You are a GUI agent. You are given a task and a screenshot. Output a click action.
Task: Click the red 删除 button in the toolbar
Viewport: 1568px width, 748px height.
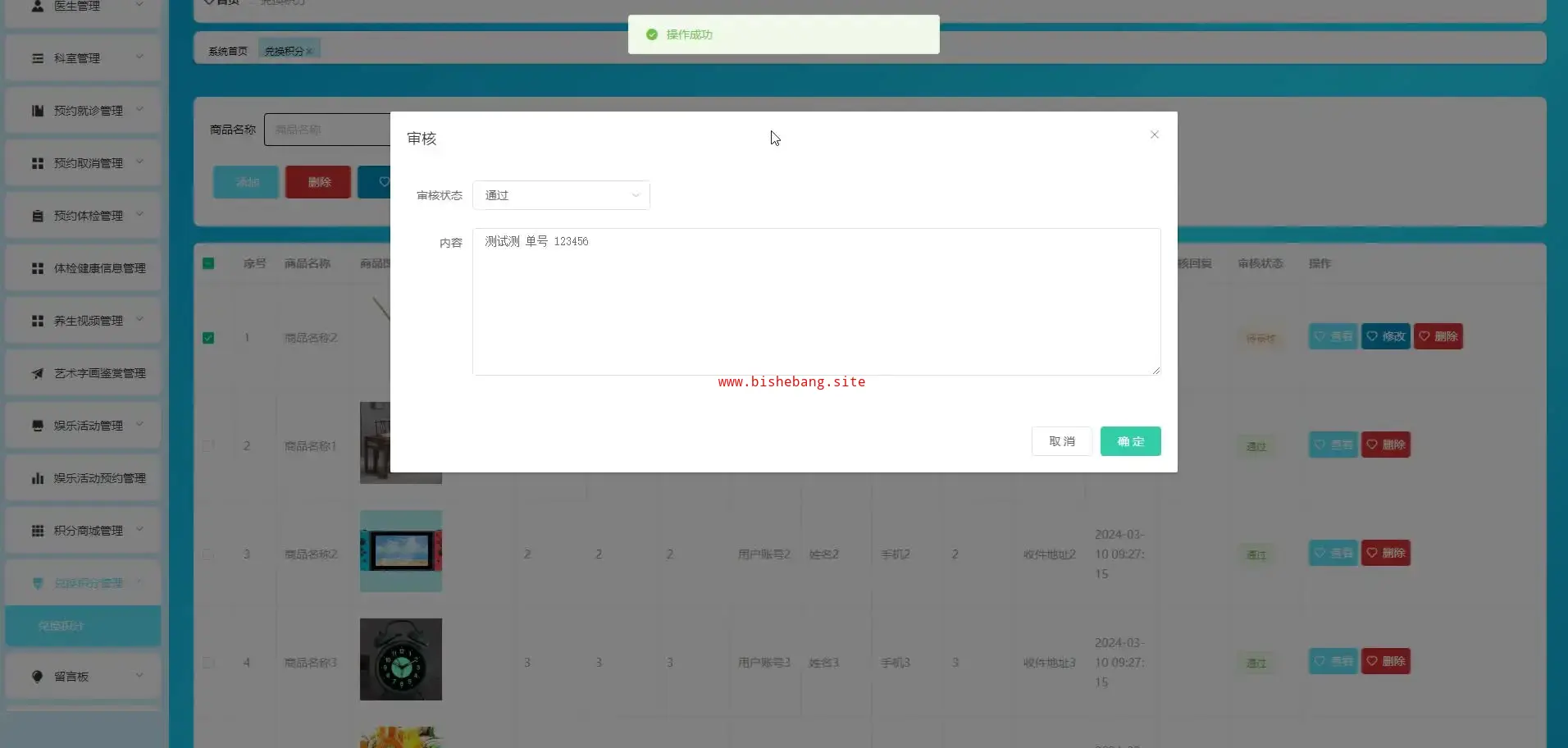pos(318,182)
